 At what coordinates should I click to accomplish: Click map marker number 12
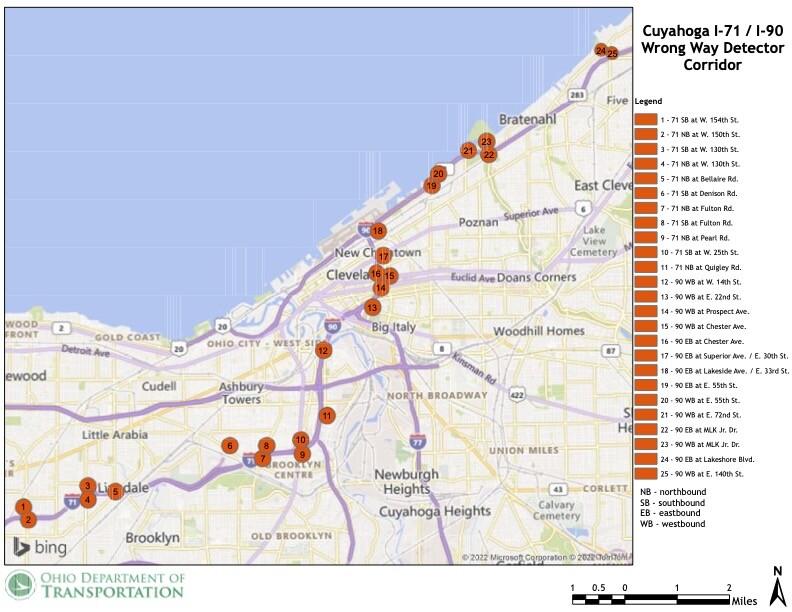point(323,350)
